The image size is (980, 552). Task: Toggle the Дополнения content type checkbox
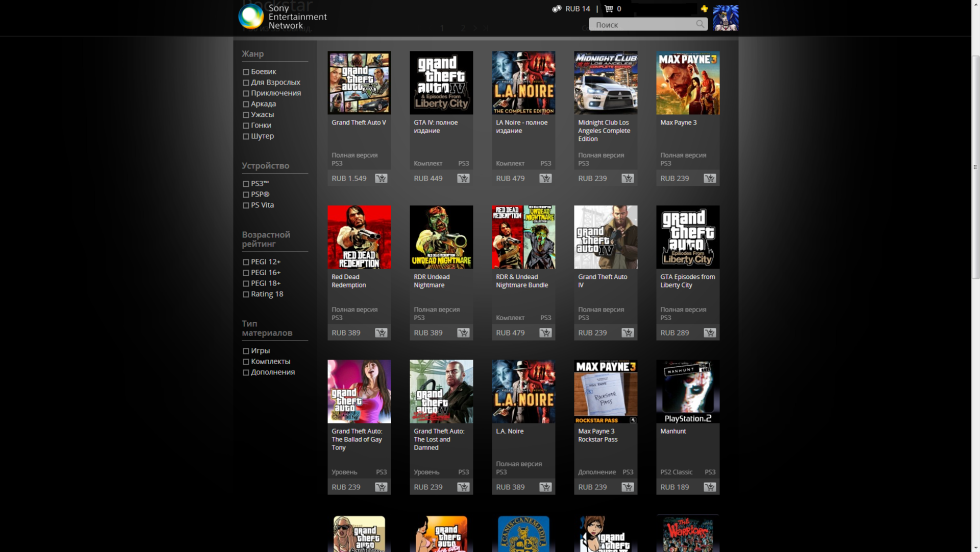[x=246, y=372]
